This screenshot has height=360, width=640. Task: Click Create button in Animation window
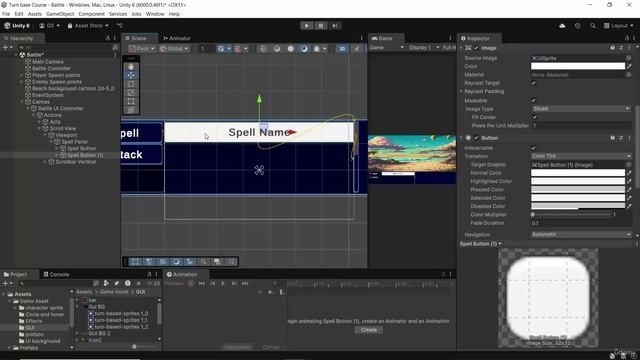click(x=369, y=330)
